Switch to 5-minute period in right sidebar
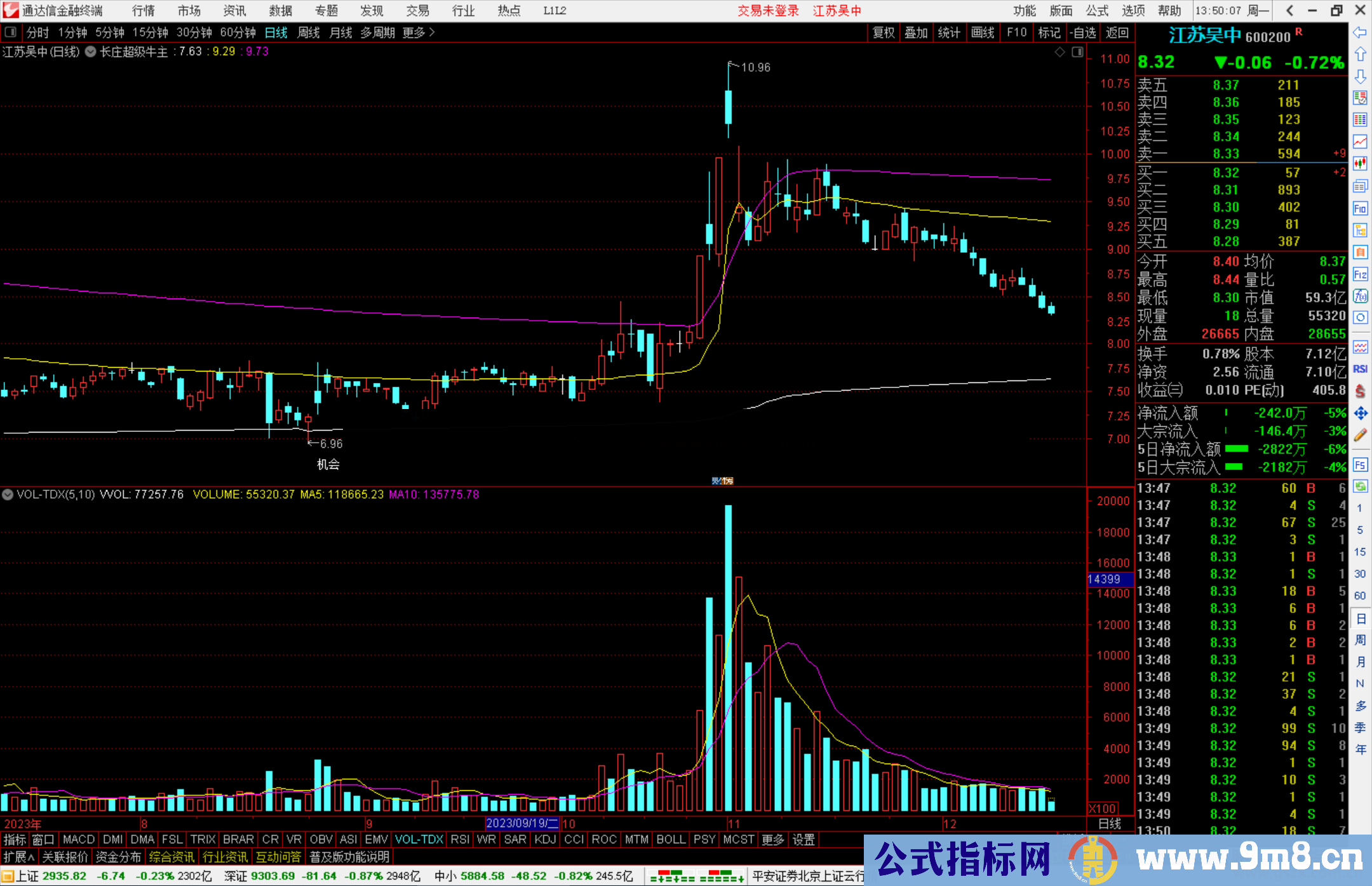1372x886 pixels. tap(1359, 530)
